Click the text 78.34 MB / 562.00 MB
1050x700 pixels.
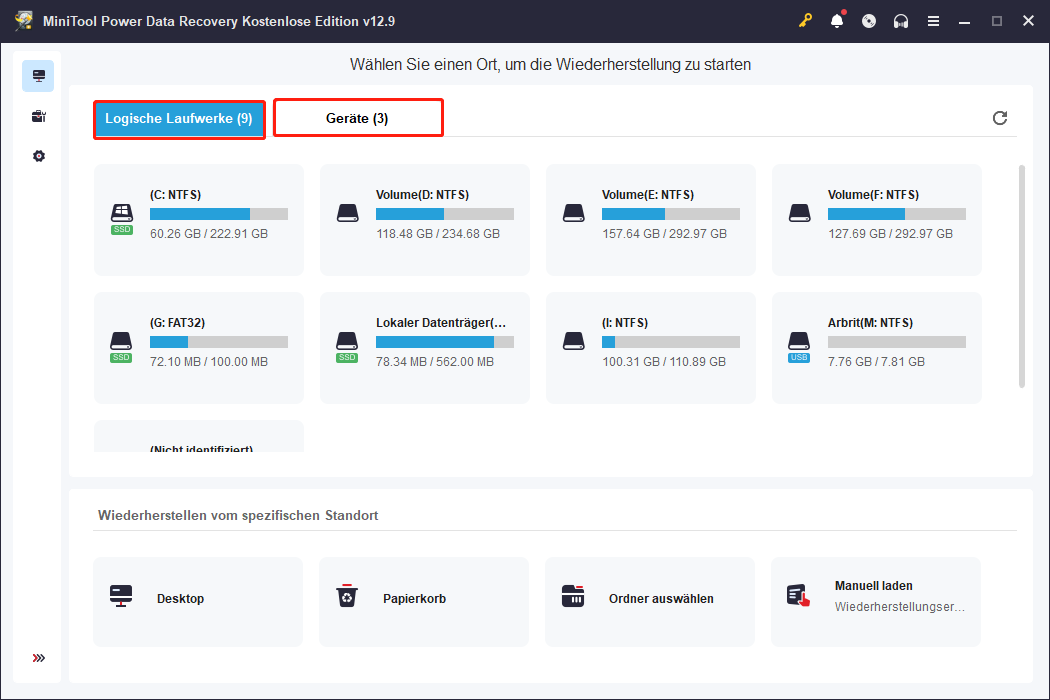(x=435, y=362)
